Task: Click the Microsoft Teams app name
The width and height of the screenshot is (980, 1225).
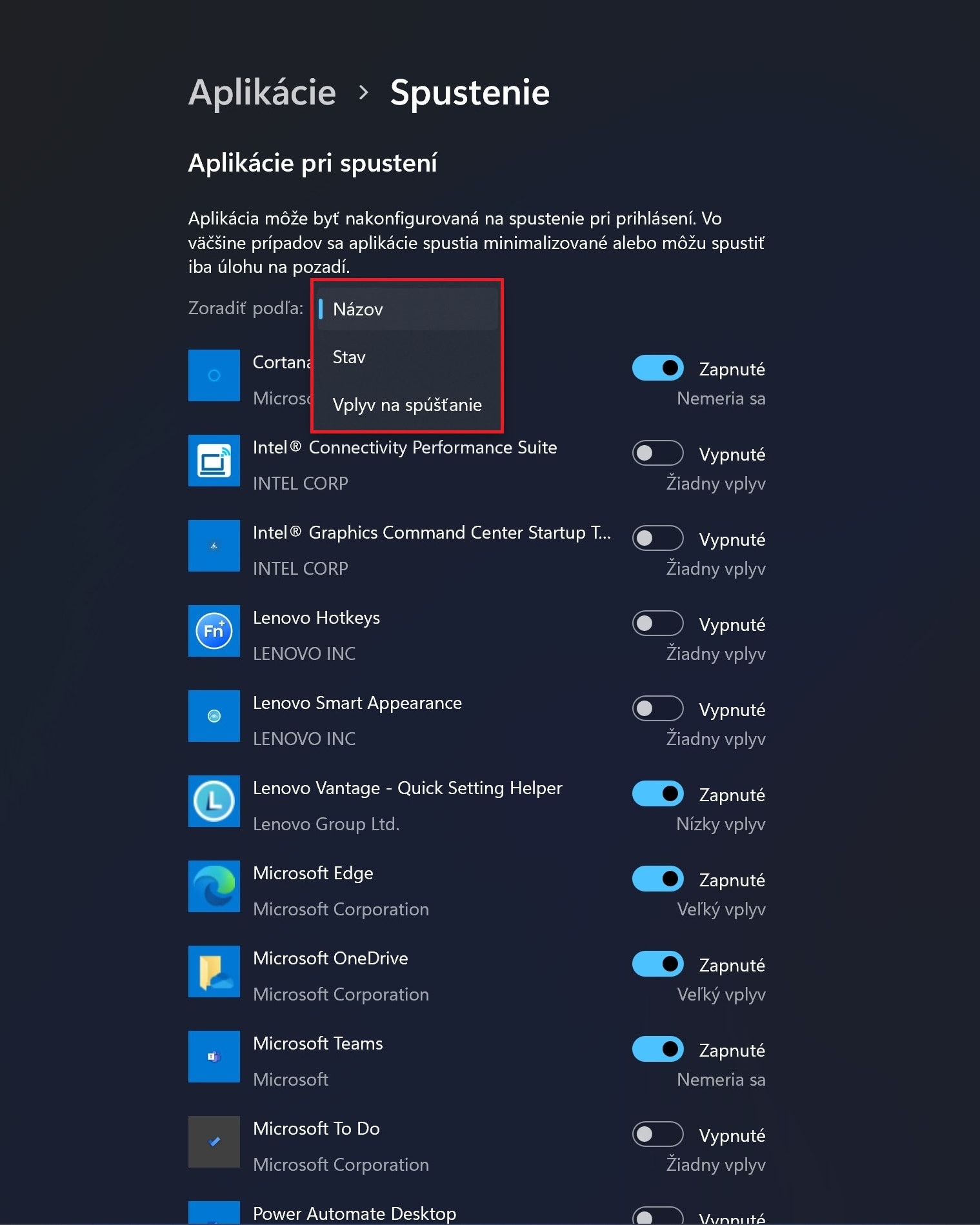Action: point(318,1044)
